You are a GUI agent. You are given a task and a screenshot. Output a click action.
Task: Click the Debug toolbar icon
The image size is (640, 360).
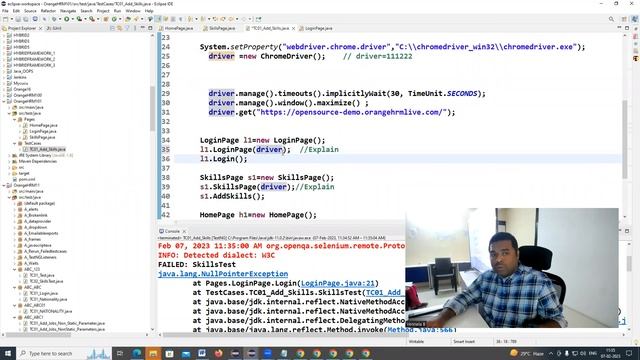(54, 19)
